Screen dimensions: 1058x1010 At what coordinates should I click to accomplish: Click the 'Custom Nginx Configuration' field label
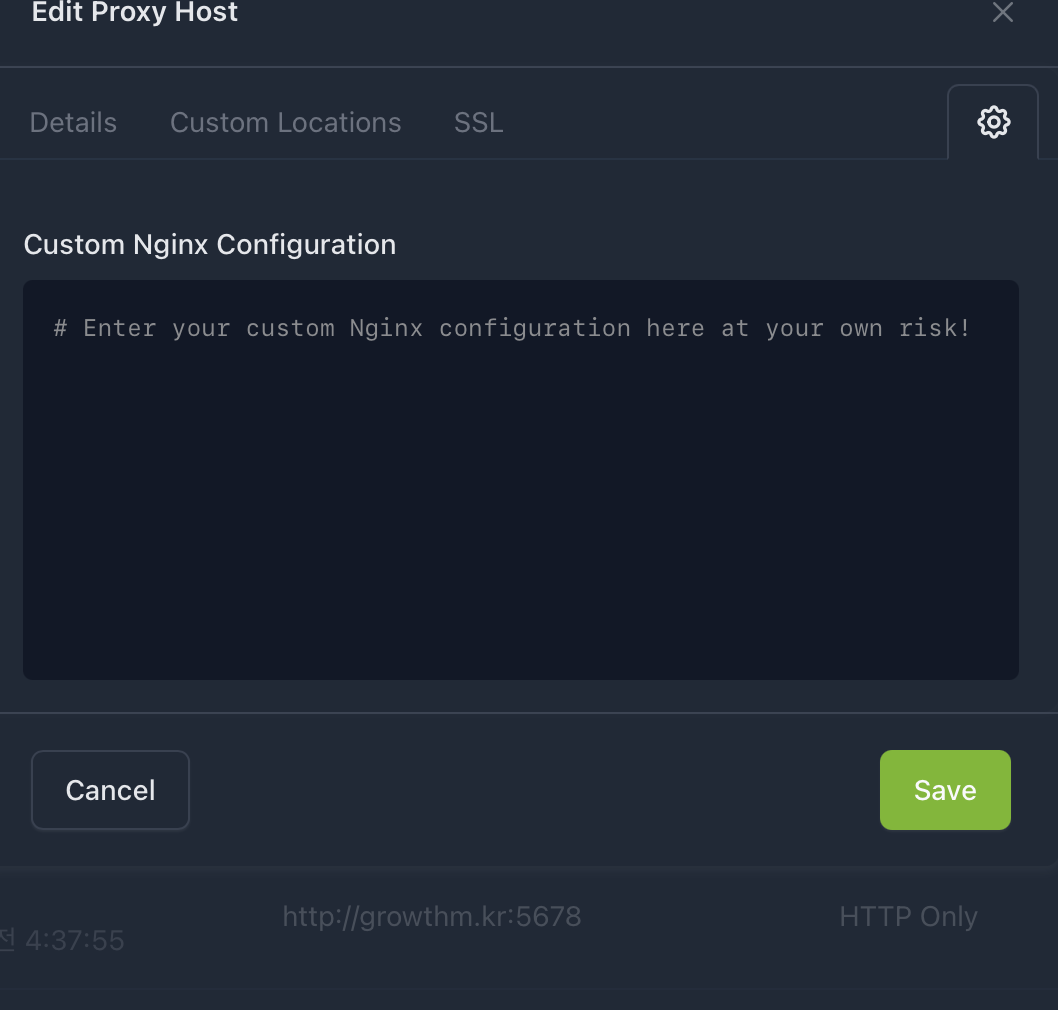click(210, 245)
